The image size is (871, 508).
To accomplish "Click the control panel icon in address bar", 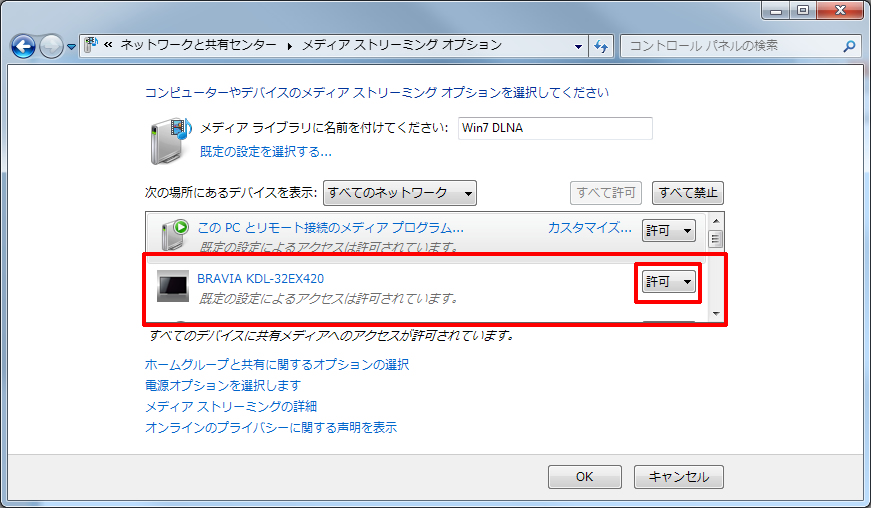I will (91, 45).
